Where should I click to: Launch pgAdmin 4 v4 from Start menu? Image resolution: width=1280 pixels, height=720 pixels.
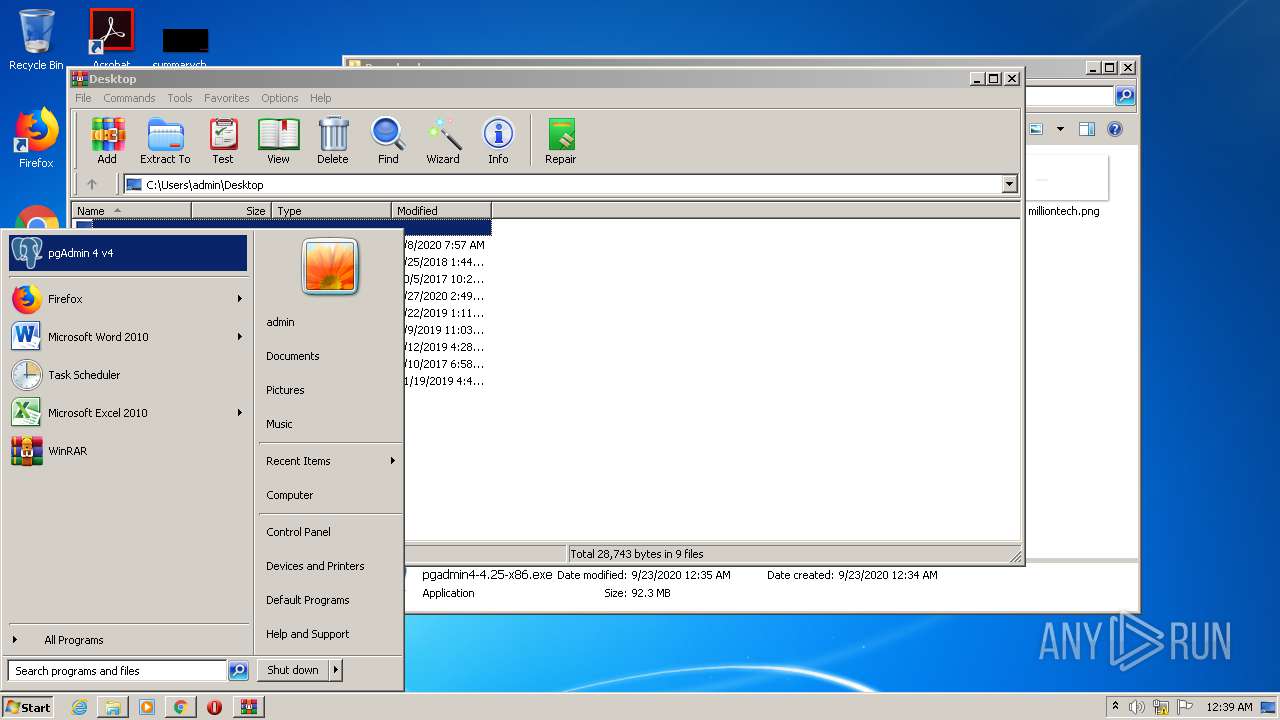coord(128,253)
